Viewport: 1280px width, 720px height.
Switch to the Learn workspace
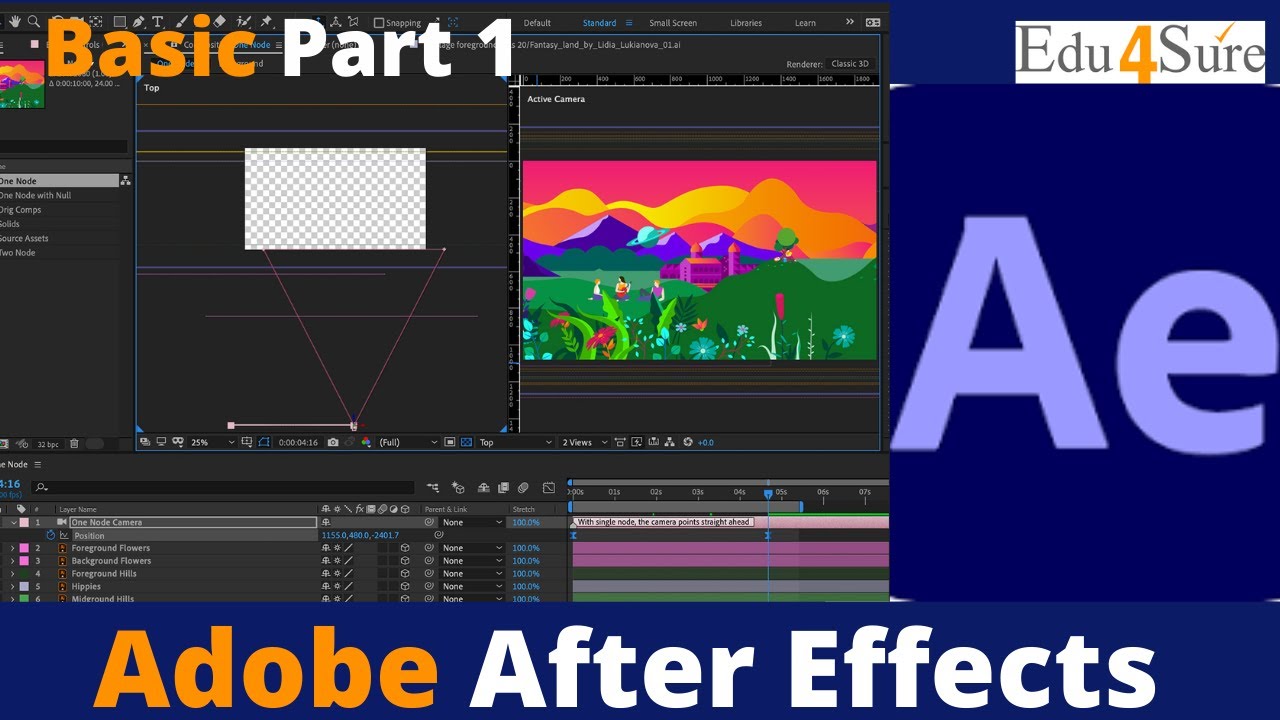coord(805,23)
